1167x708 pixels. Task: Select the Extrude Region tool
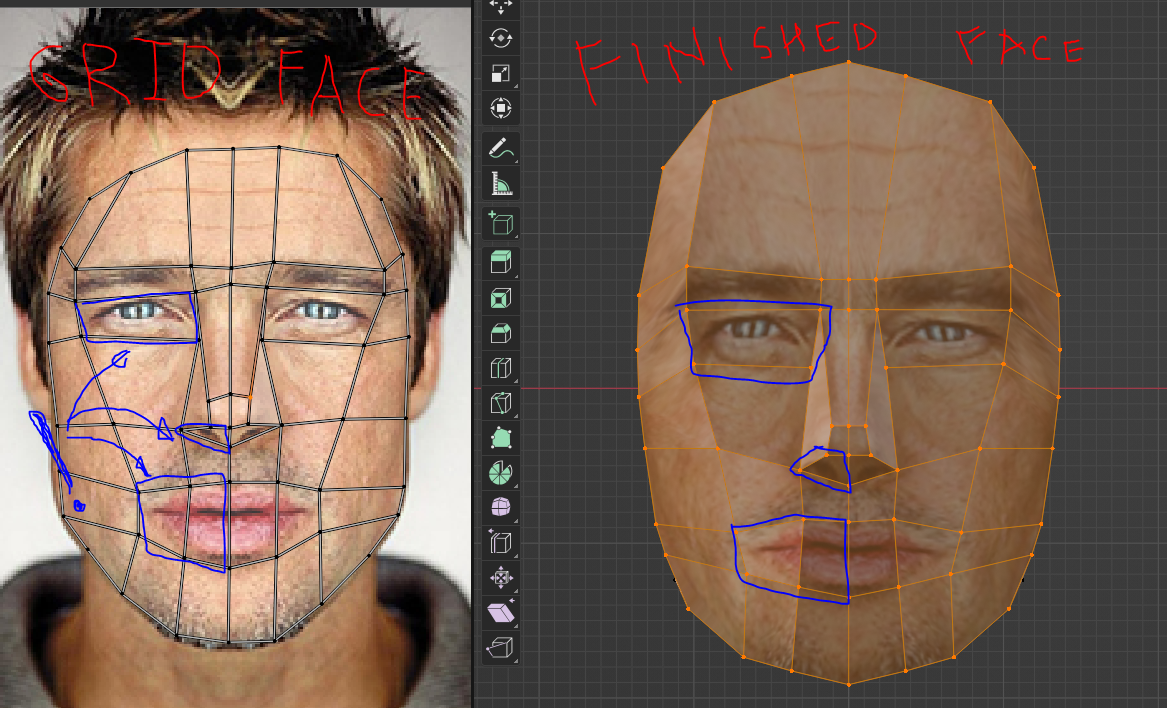(x=501, y=263)
